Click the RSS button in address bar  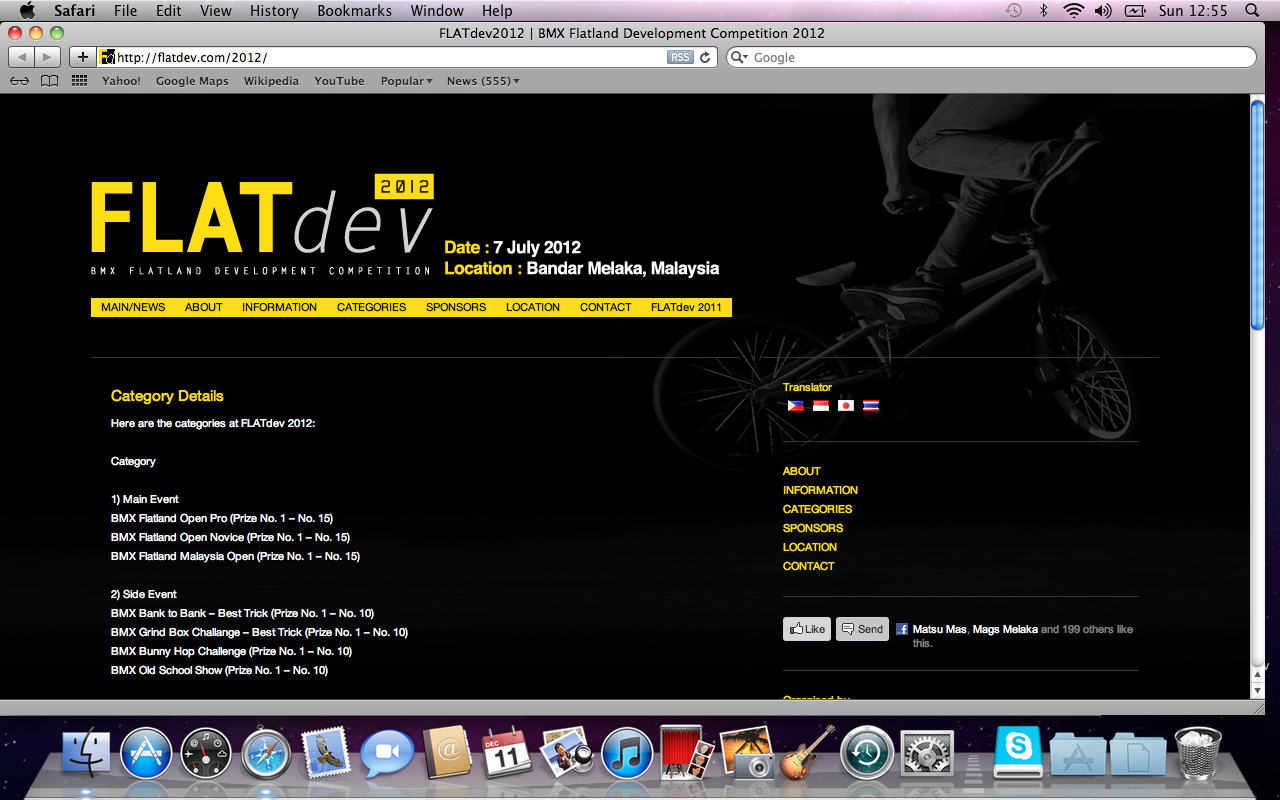point(680,57)
